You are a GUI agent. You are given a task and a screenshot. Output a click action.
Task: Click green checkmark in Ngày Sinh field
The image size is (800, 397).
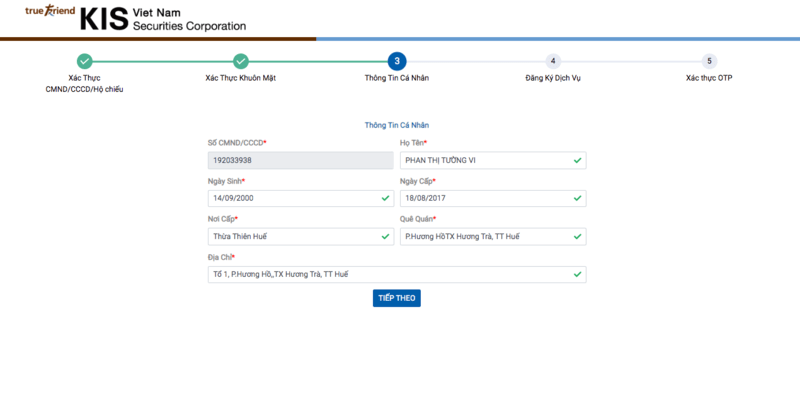pyautogui.click(x=385, y=198)
